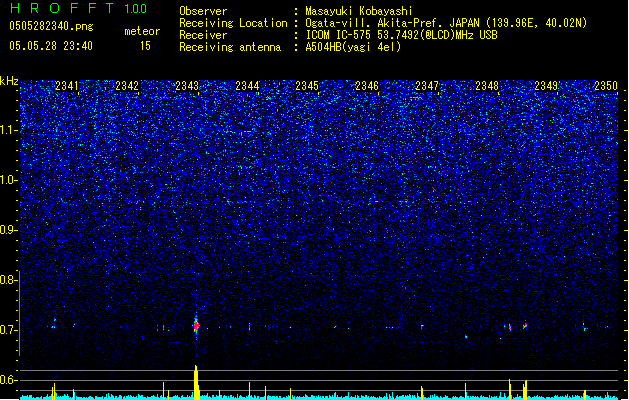Click the tallest yellow power spike under 2343
The image size is (629, 400).
tap(196, 382)
